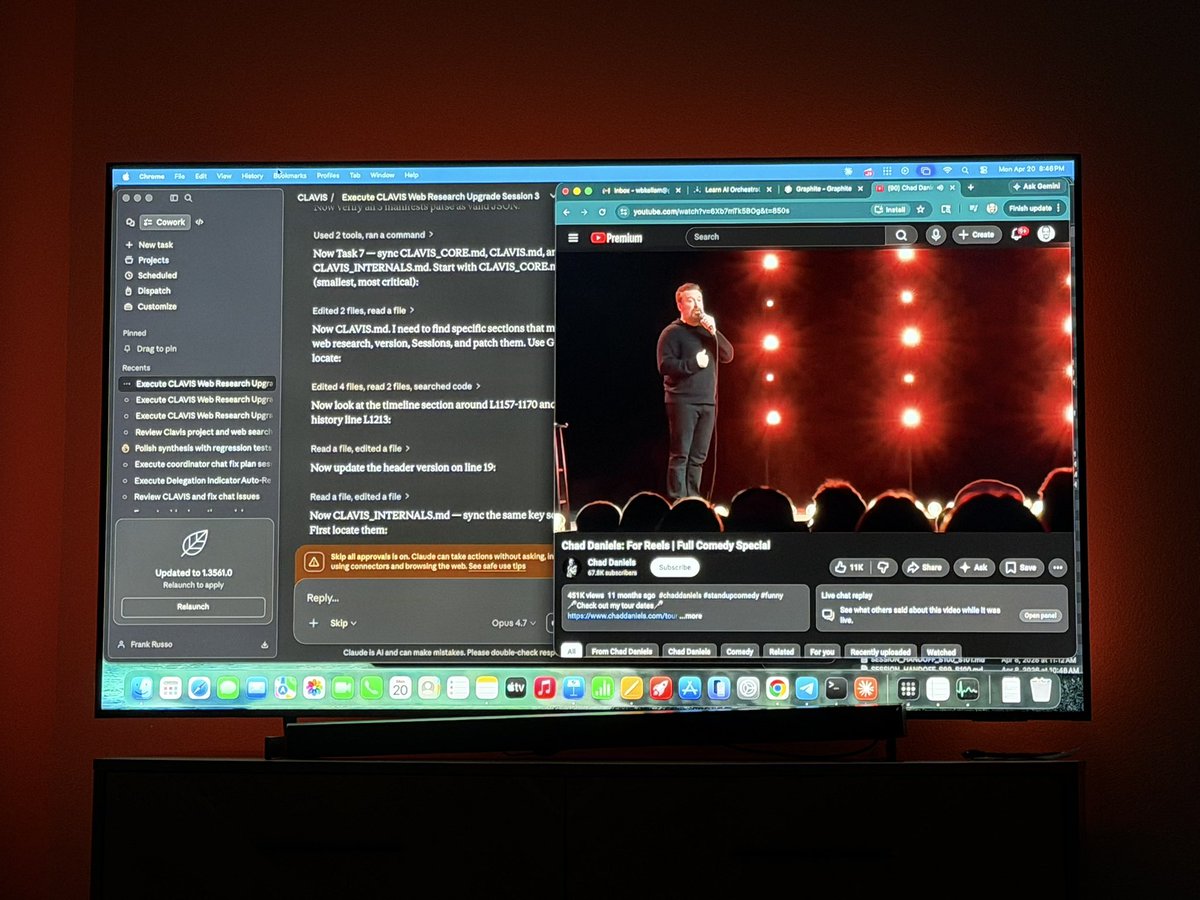Bookmark this page with the star icon
The height and width of the screenshot is (900, 1200).
[921, 210]
